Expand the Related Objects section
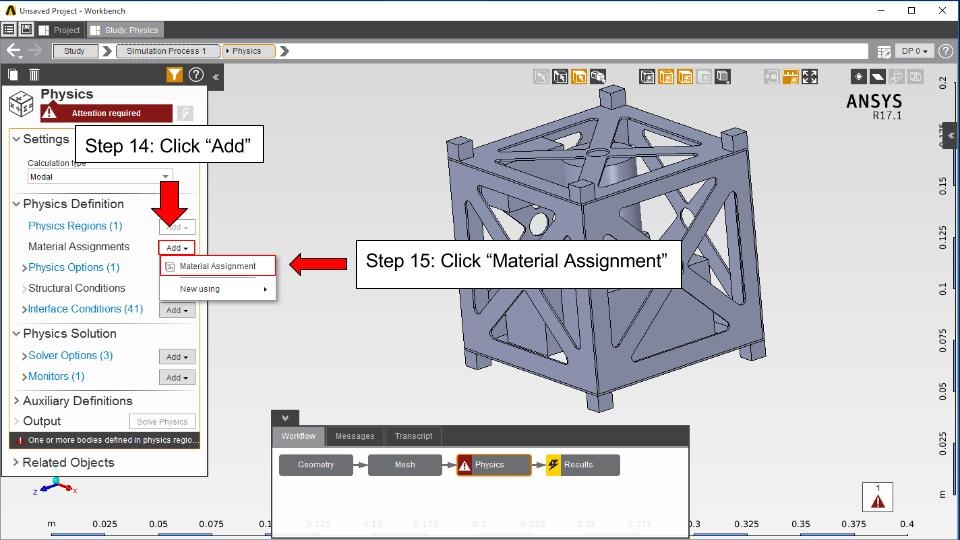Viewport: 960px width, 540px height. 17,463
